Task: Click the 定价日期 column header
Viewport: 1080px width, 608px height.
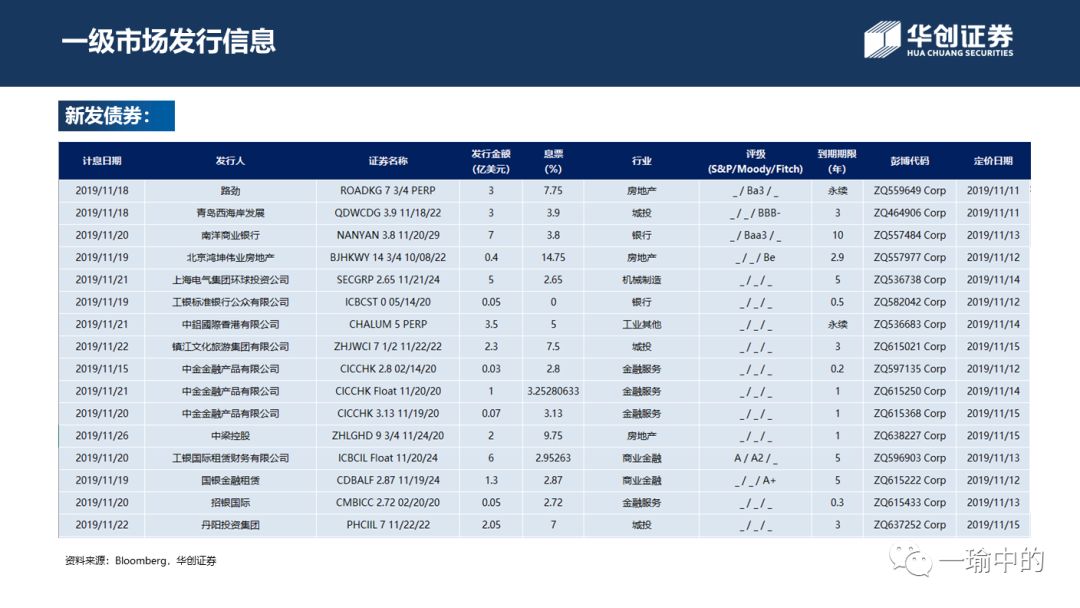Action: pyautogui.click(x=993, y=161)
